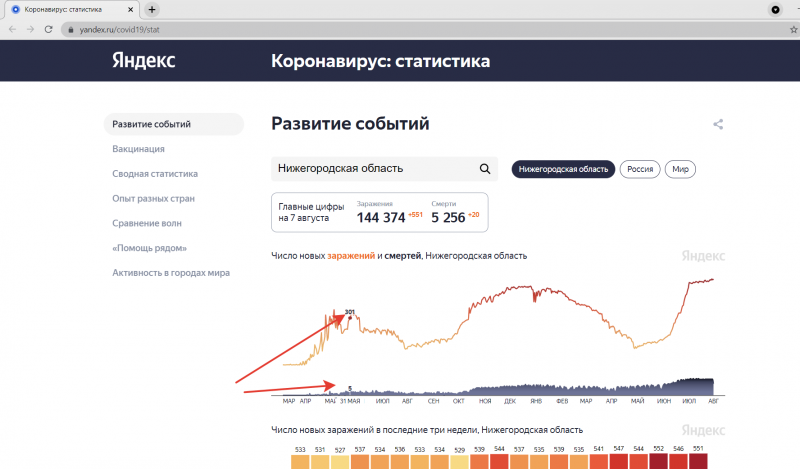The width and height of the screenshot is (800, 469).
Task: Click heatmap cell labeled 552
Action: 659,462
